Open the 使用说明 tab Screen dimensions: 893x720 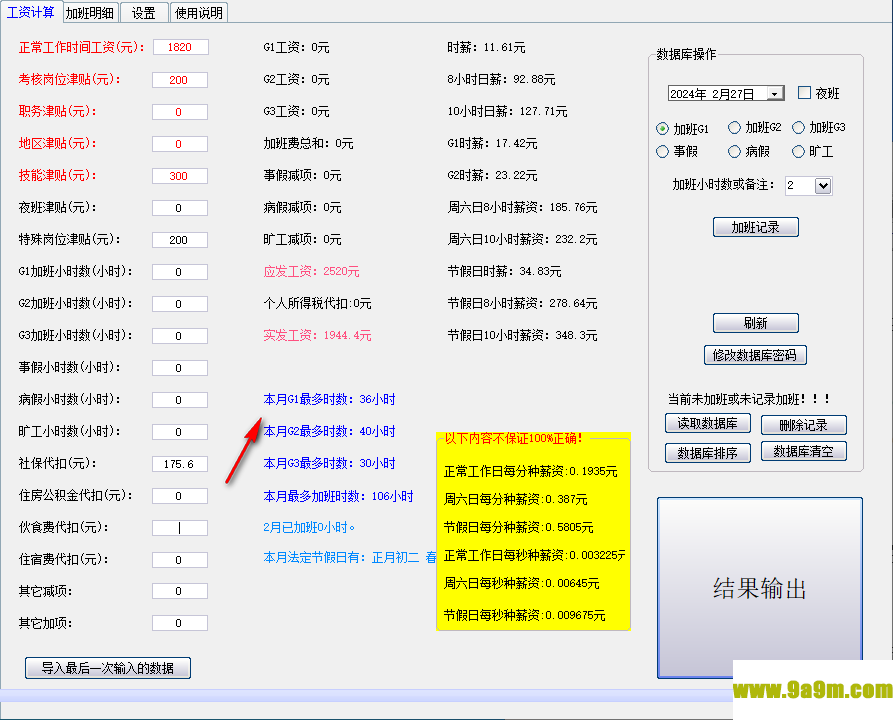click(x=199, y=13)
